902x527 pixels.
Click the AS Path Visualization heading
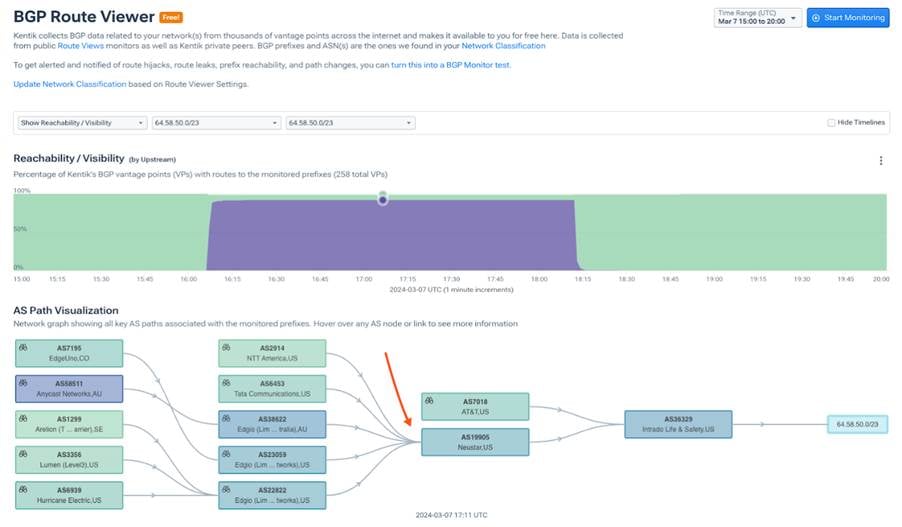[66, 311]
